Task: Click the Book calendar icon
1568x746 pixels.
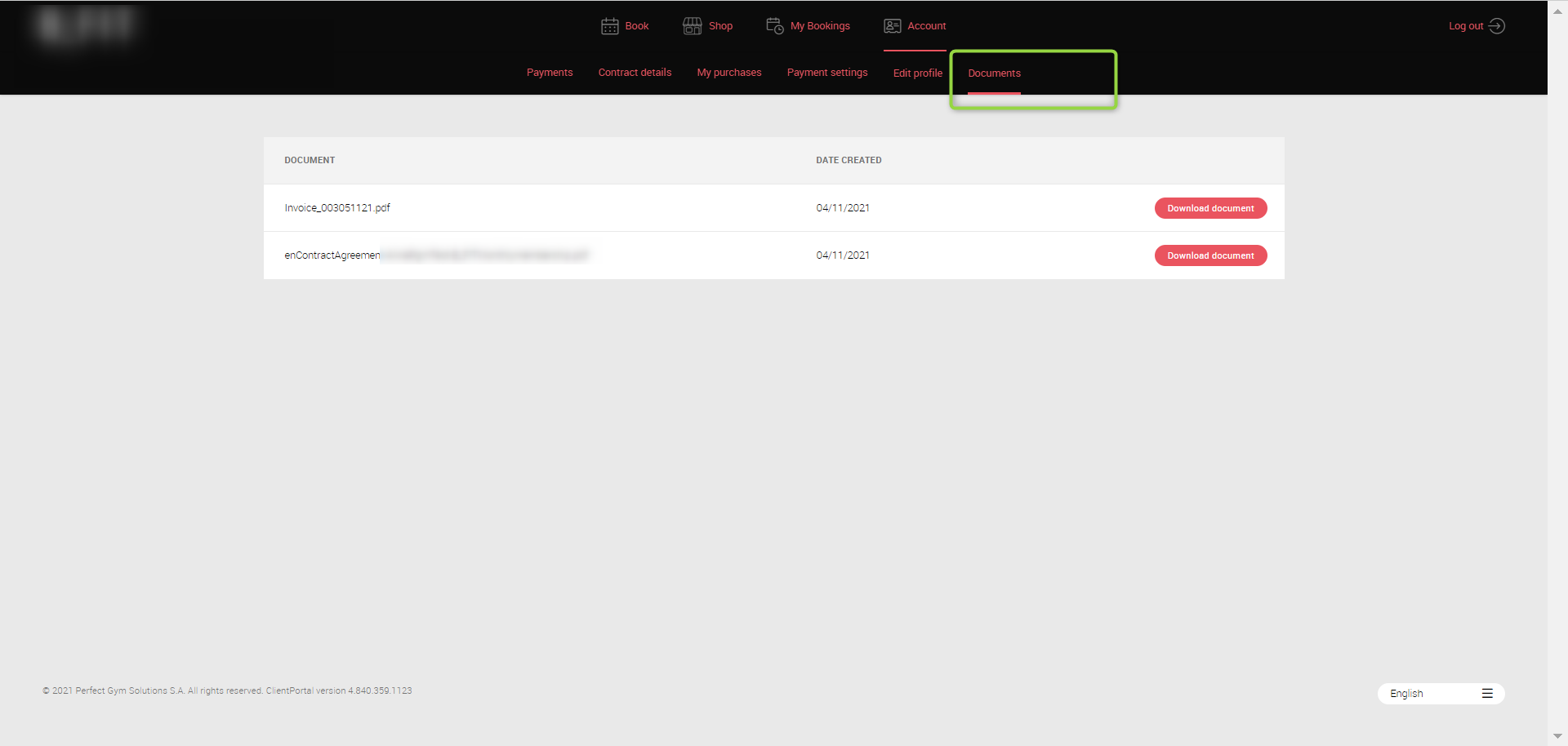Action: tap(609, 26)
